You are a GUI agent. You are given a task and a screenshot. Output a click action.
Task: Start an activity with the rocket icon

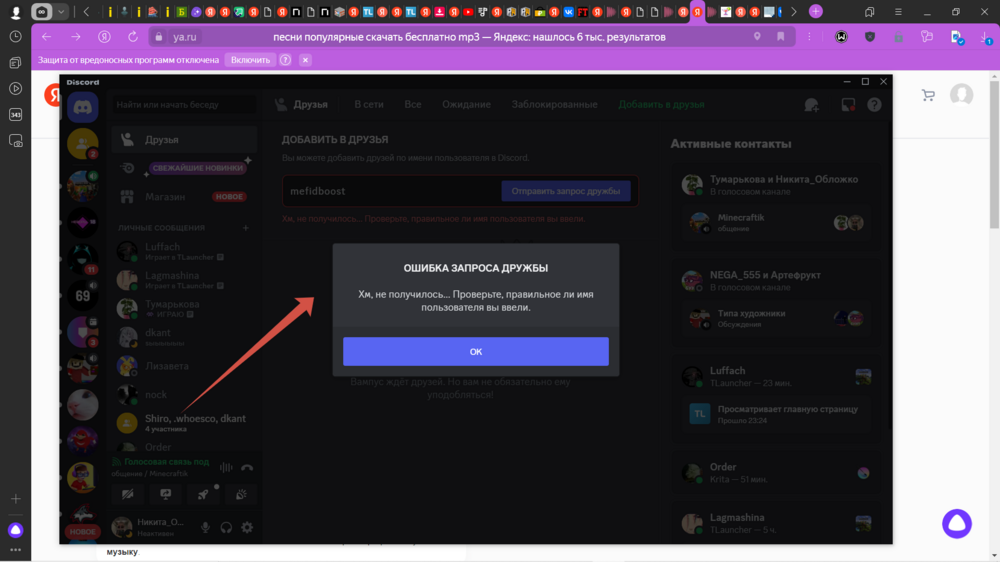pyautogui.click(x=203, y=494)
